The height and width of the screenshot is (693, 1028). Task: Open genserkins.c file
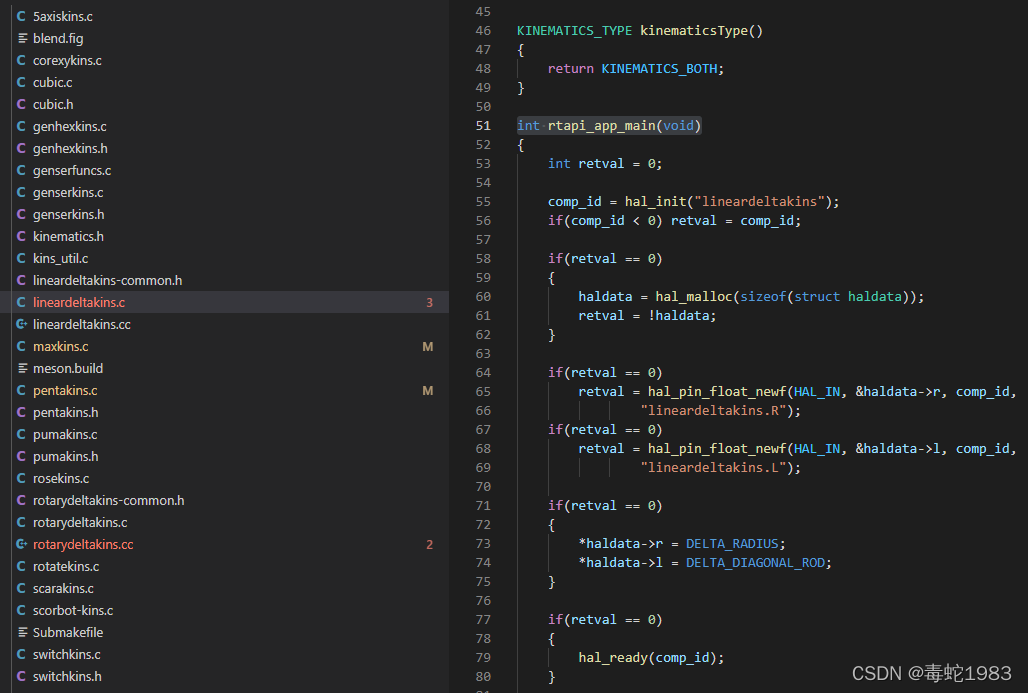tap(68, 192)
